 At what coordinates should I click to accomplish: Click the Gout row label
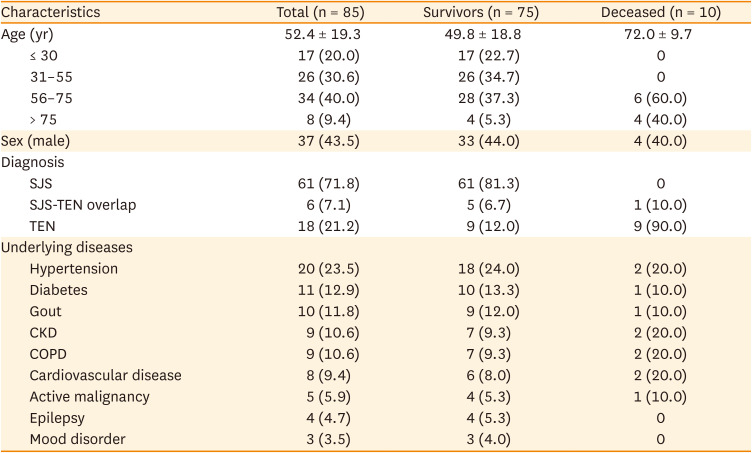click(46, 311)
